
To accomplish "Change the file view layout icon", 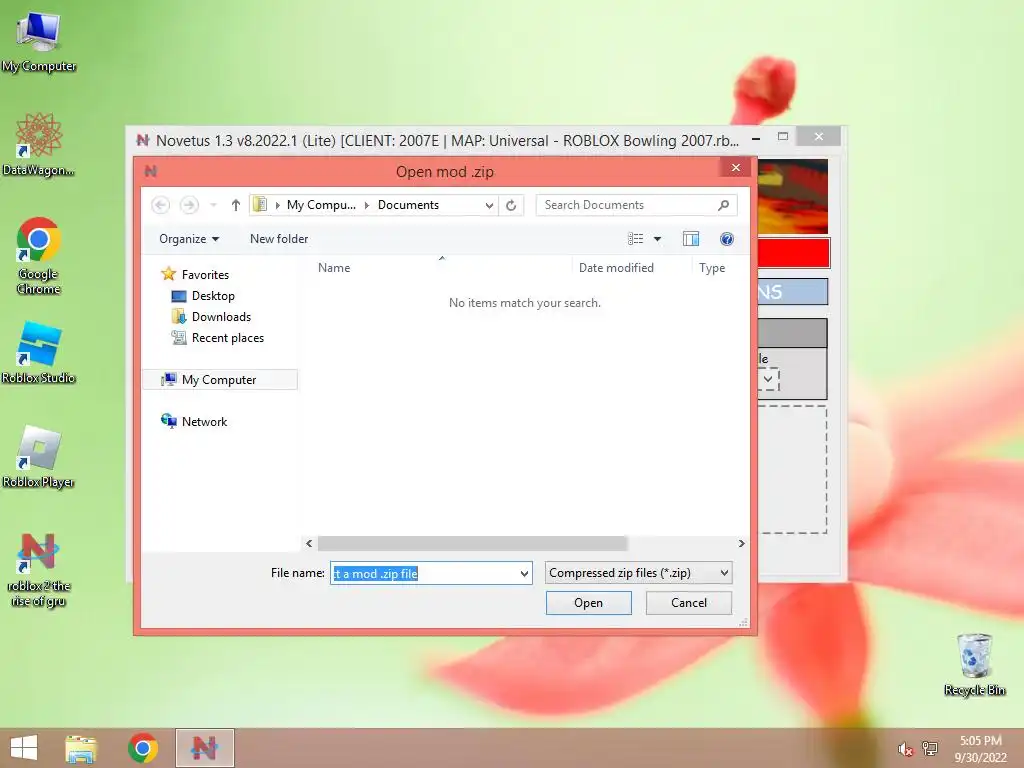I will click(635, 239).
